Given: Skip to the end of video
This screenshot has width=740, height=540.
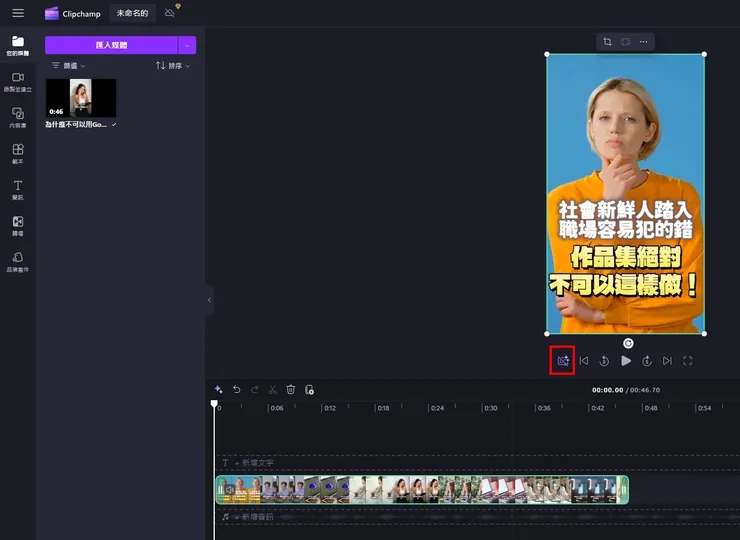Looking at the screenshot, I should [667, 361].
